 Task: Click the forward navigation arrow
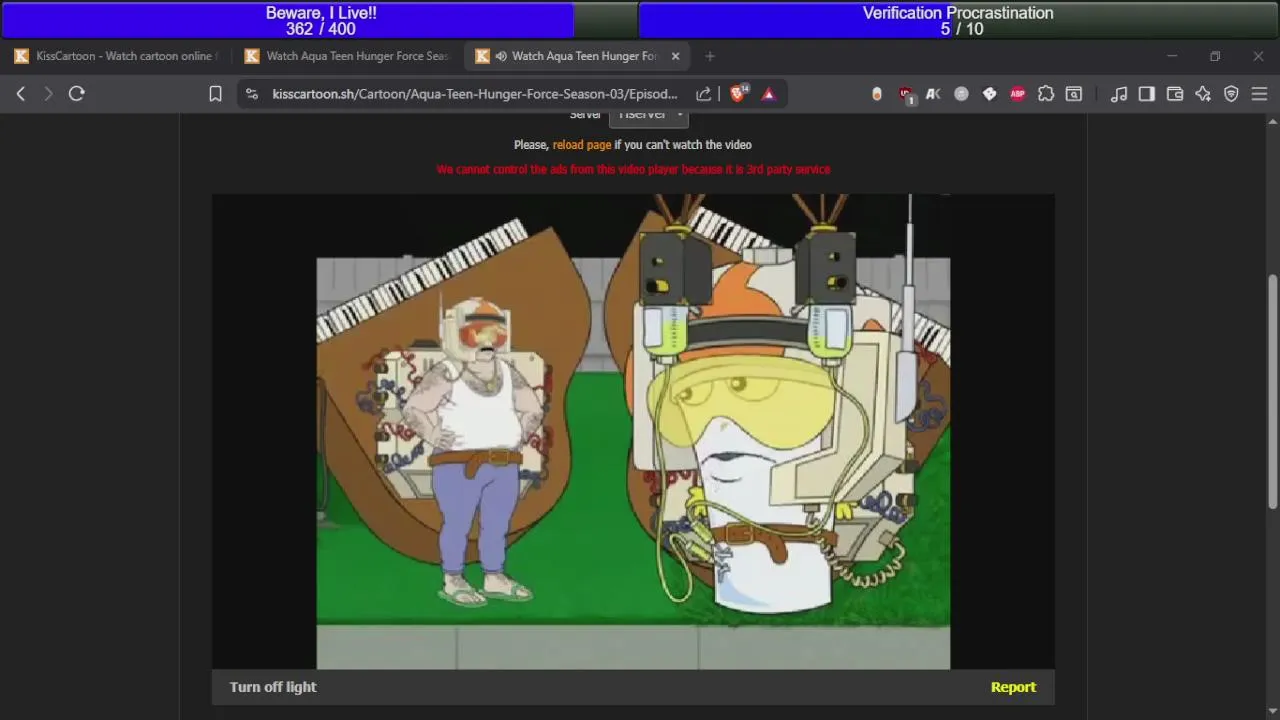48,93
